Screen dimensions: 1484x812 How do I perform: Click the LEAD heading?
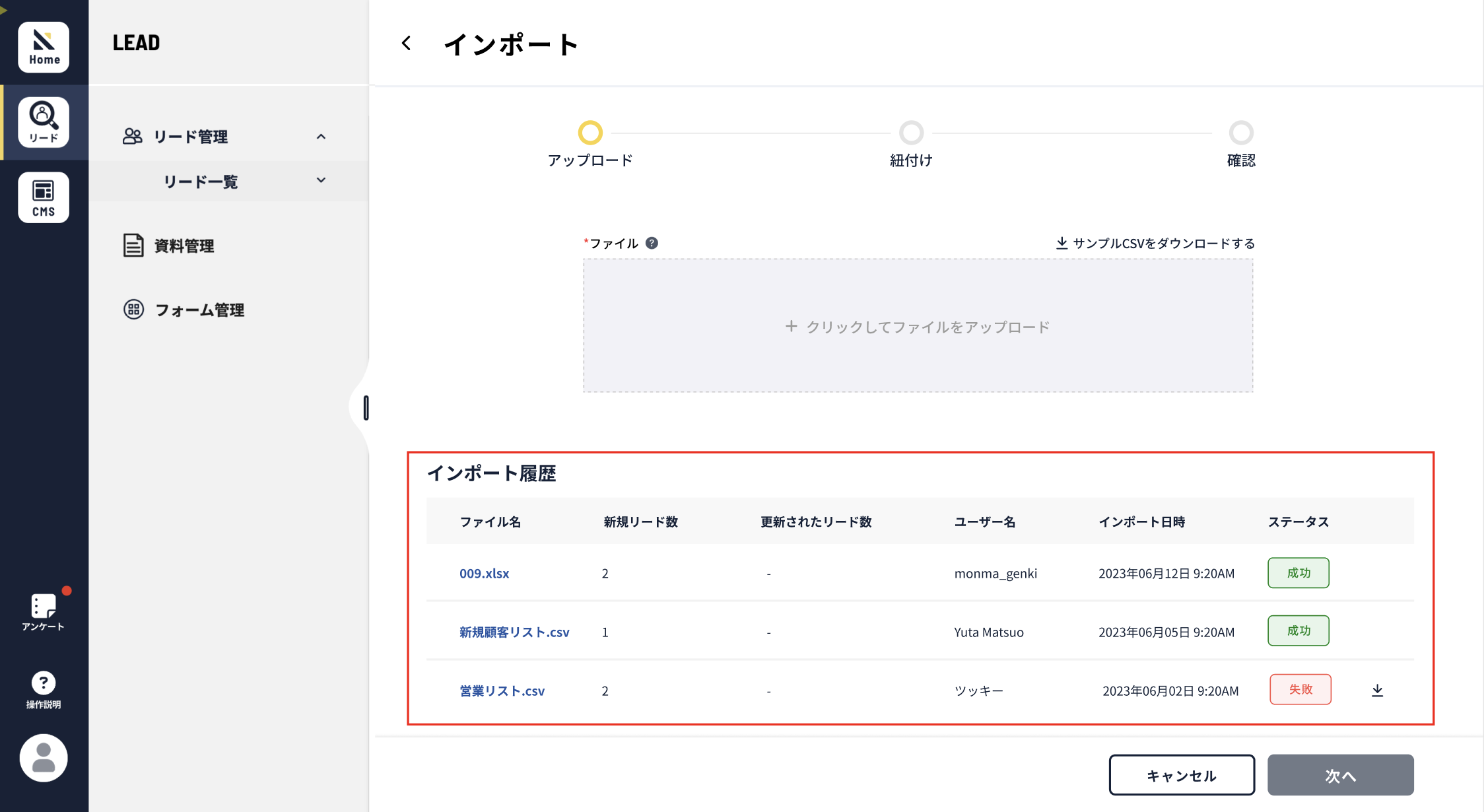click(x=136, y=42)
